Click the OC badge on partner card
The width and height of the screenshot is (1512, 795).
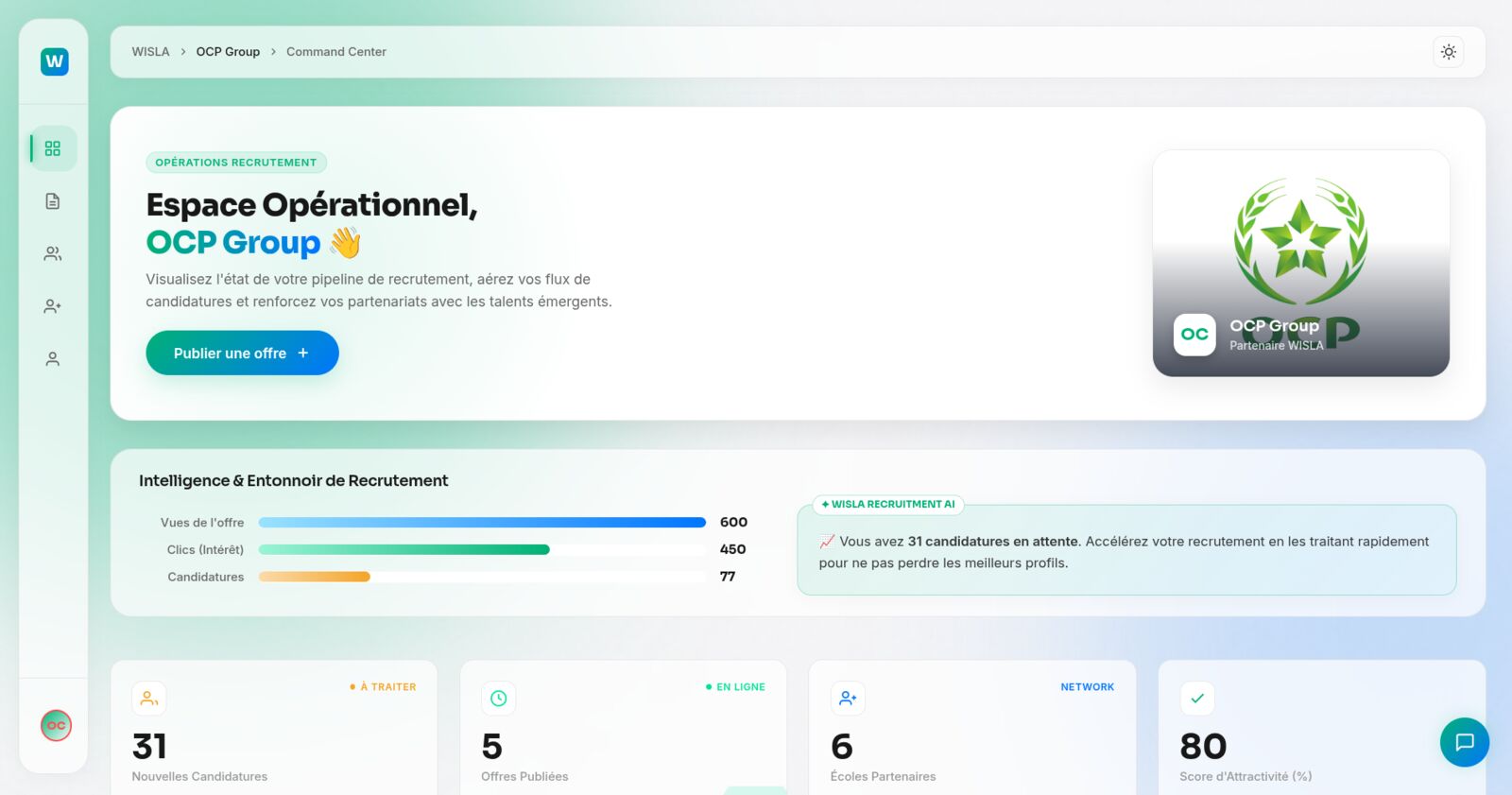[1194, 335]
